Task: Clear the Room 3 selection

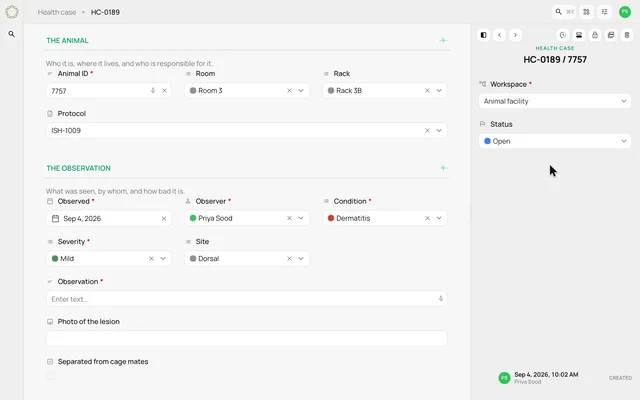Action: coord(289,91)
